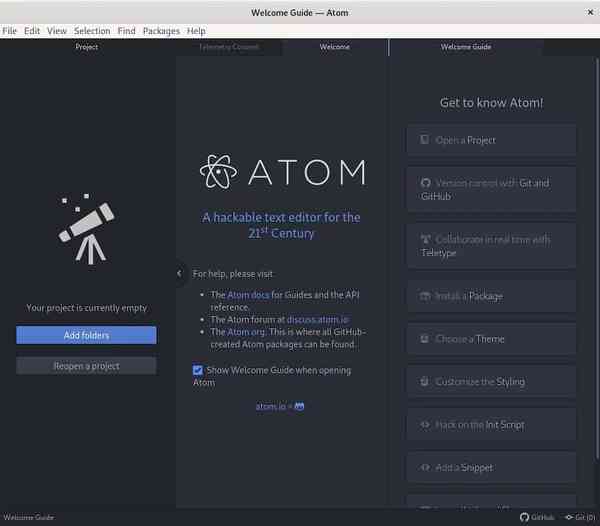The width and height of the screenshot is (600, 526).
Task: Visit the discuss.atom.io forum link
Action: tap(318, 319)
